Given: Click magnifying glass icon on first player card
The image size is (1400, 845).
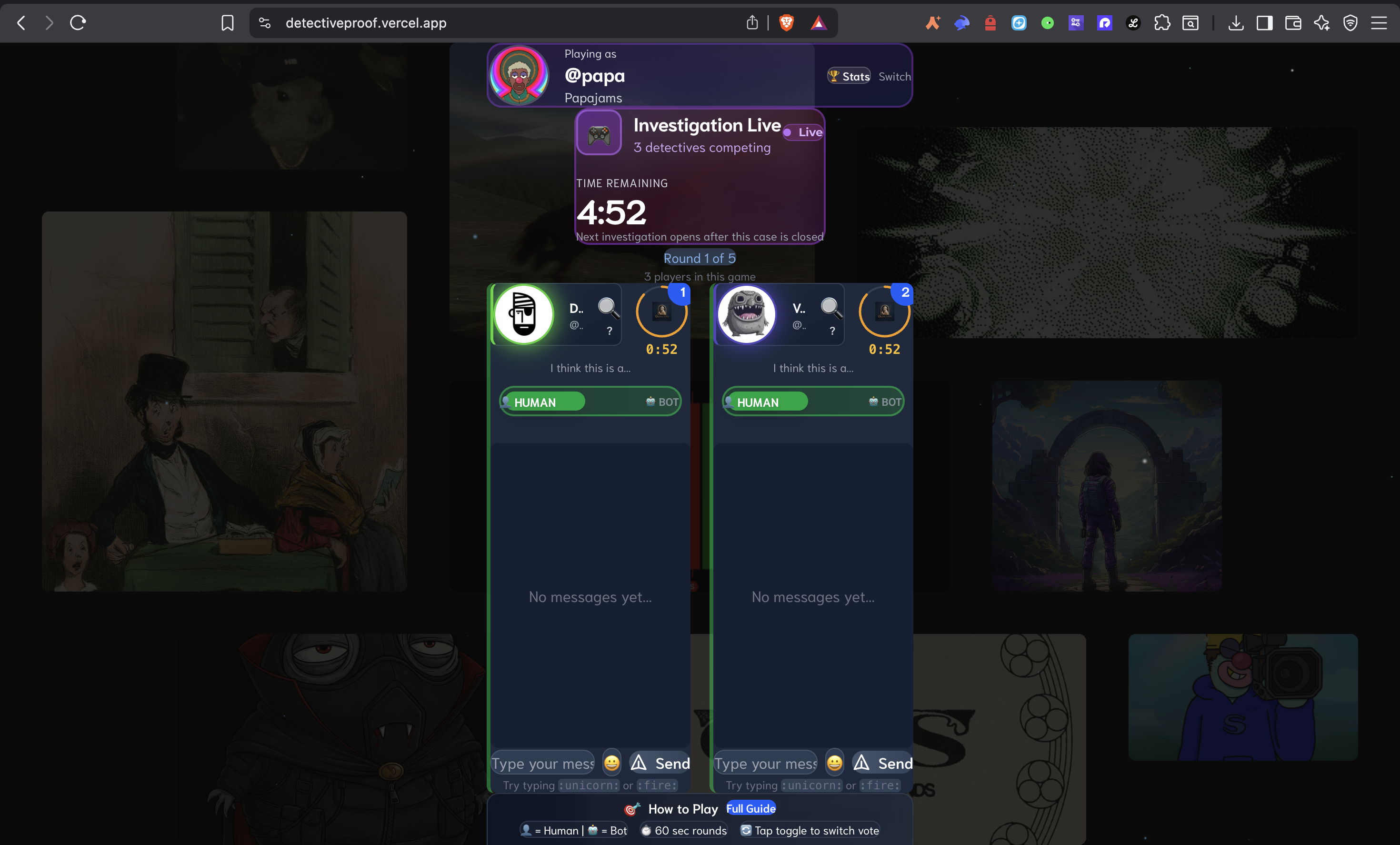Looking at the screenshot, I should (608, 307).
